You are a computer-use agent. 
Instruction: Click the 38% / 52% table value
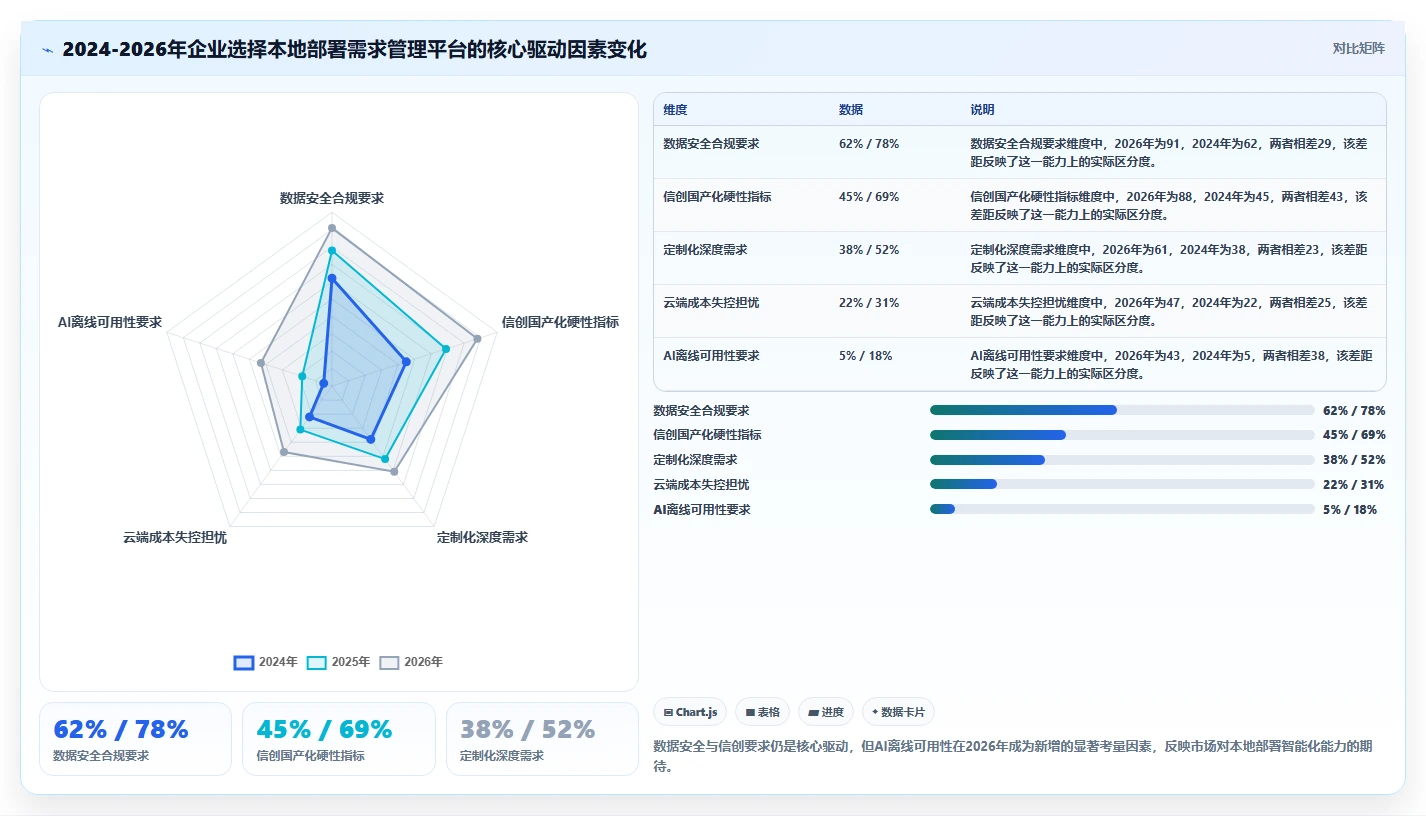tap(869, 250)
